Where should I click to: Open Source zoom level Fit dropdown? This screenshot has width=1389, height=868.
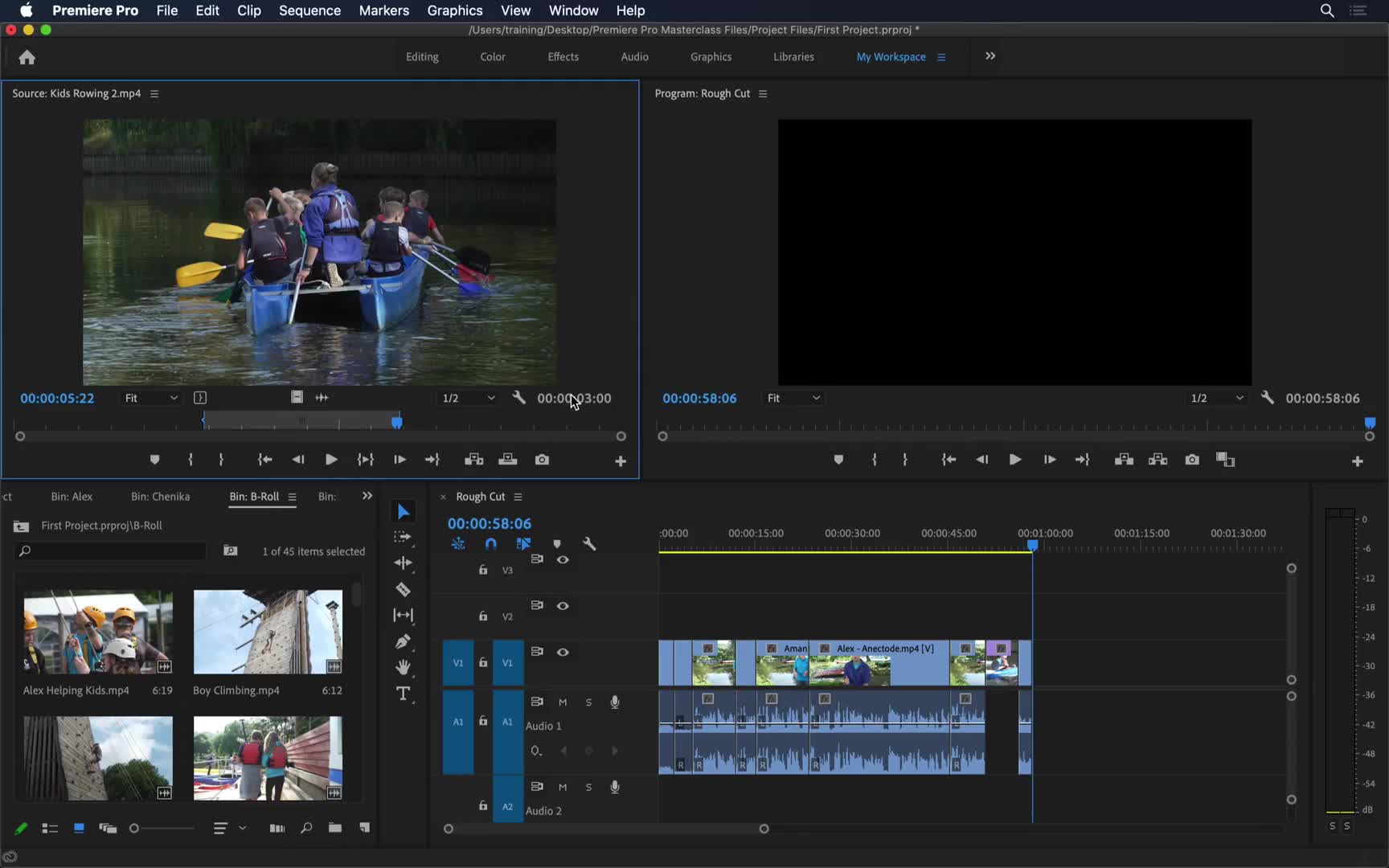click(x=150, y=398)
